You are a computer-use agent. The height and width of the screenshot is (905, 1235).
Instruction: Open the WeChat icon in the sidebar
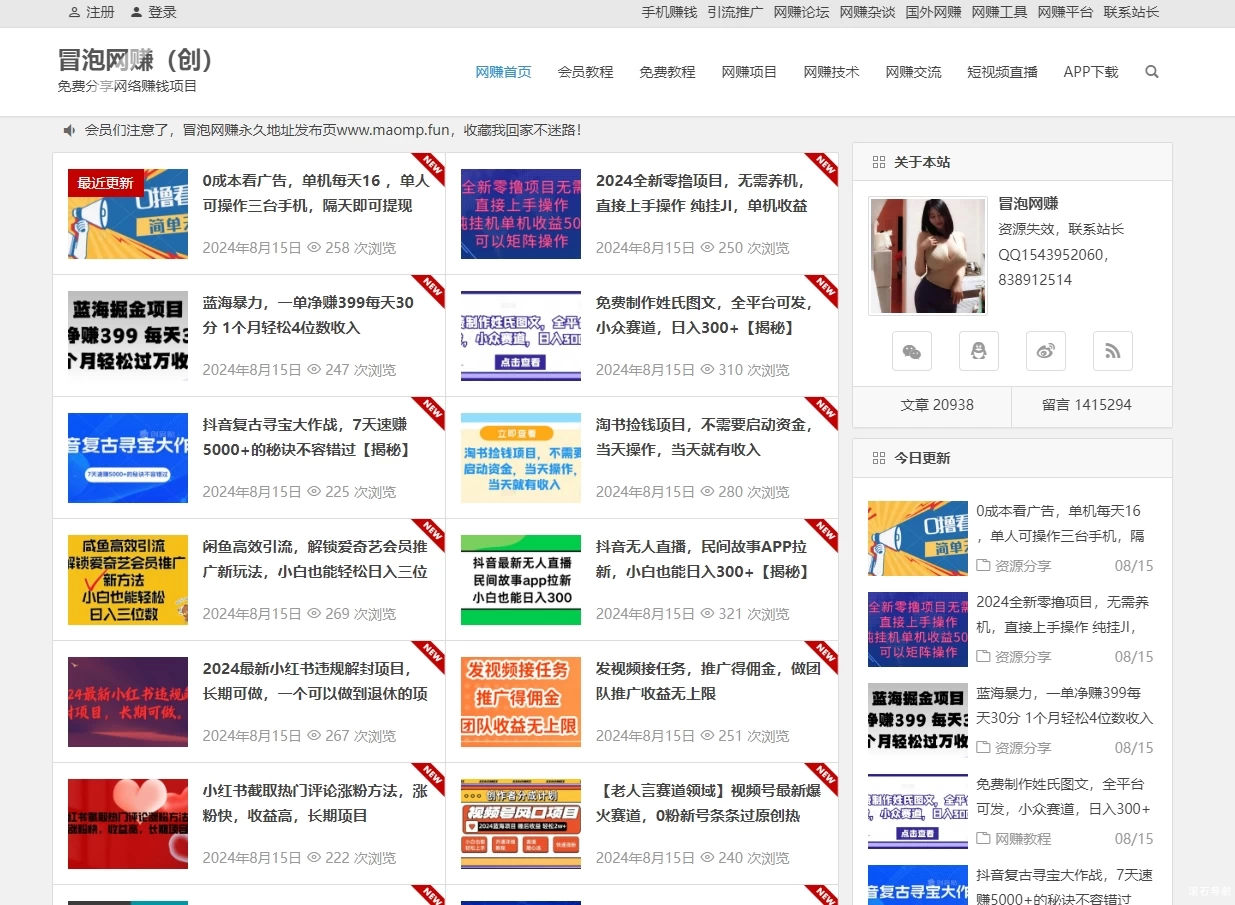911,351
